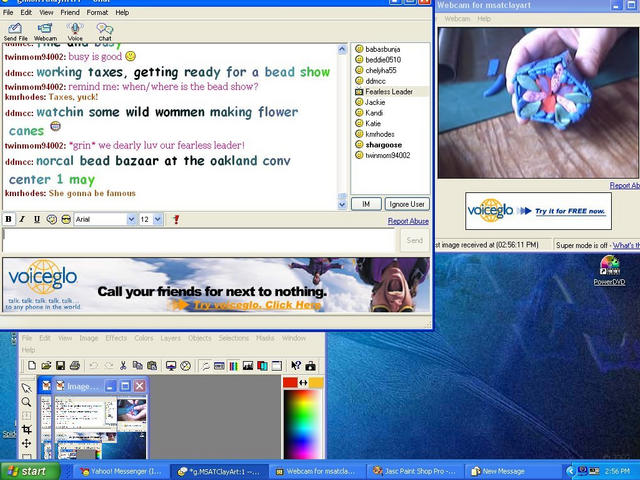Click the Ignore User button
The image size is (640, 480).
click(407, 204)
